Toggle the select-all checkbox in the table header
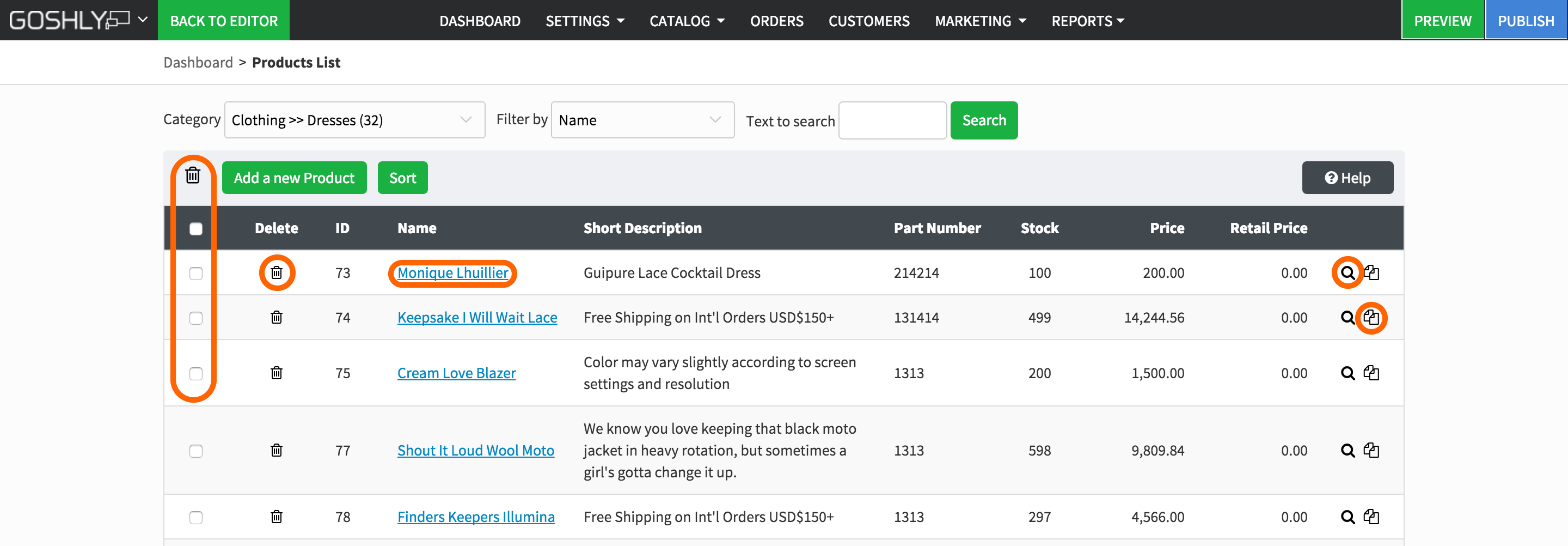This screenshot has width=1568, height=546. click(195, 228)
